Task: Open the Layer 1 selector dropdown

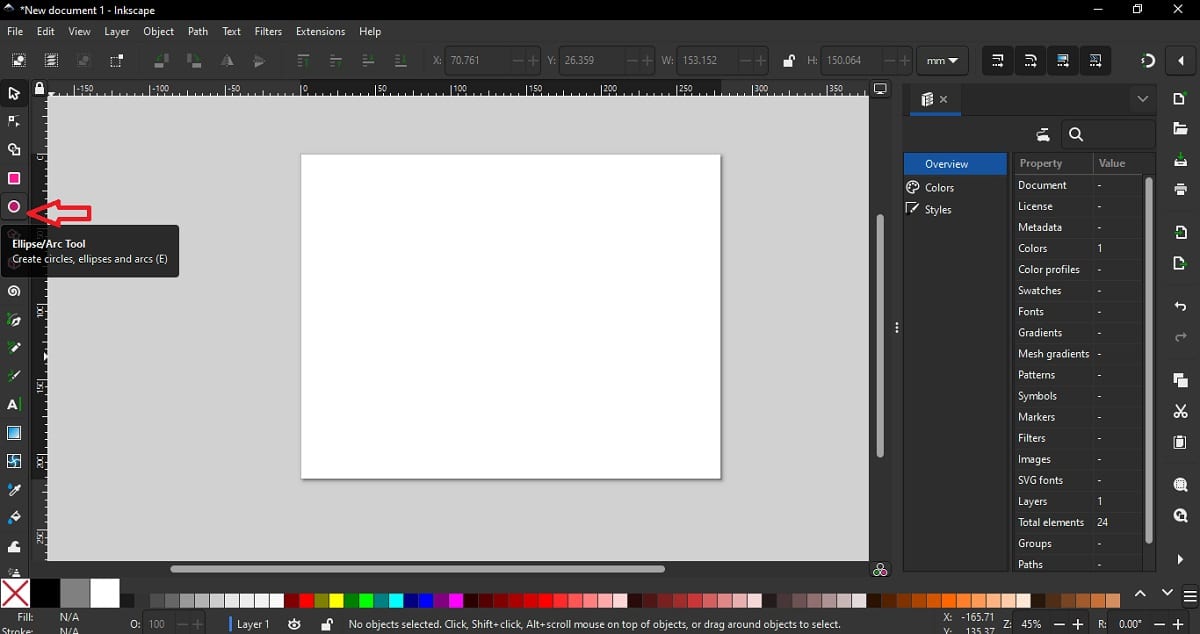Action: pyautogui.click(x=253, y=624)
